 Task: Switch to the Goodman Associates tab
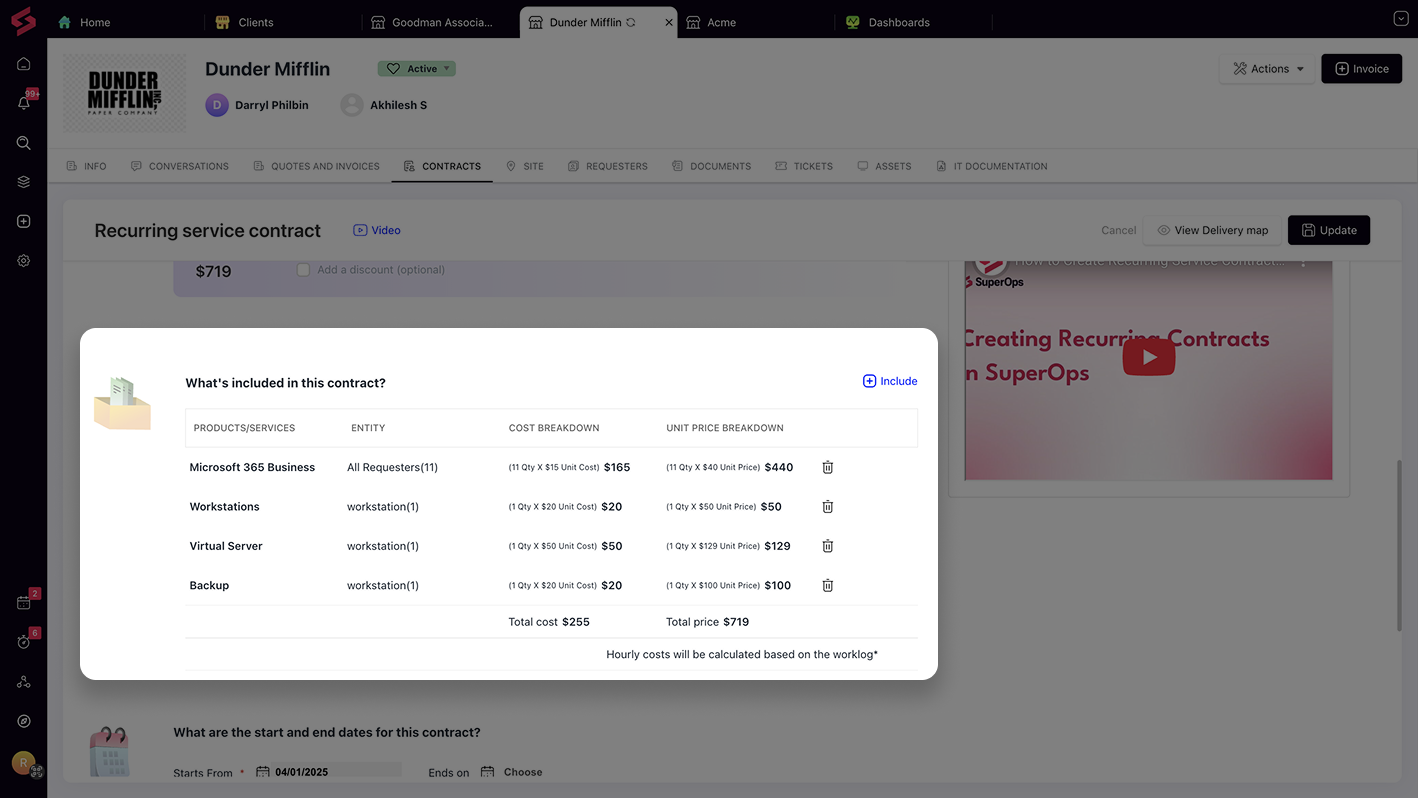pyautogui.click(x=432, y=22)
